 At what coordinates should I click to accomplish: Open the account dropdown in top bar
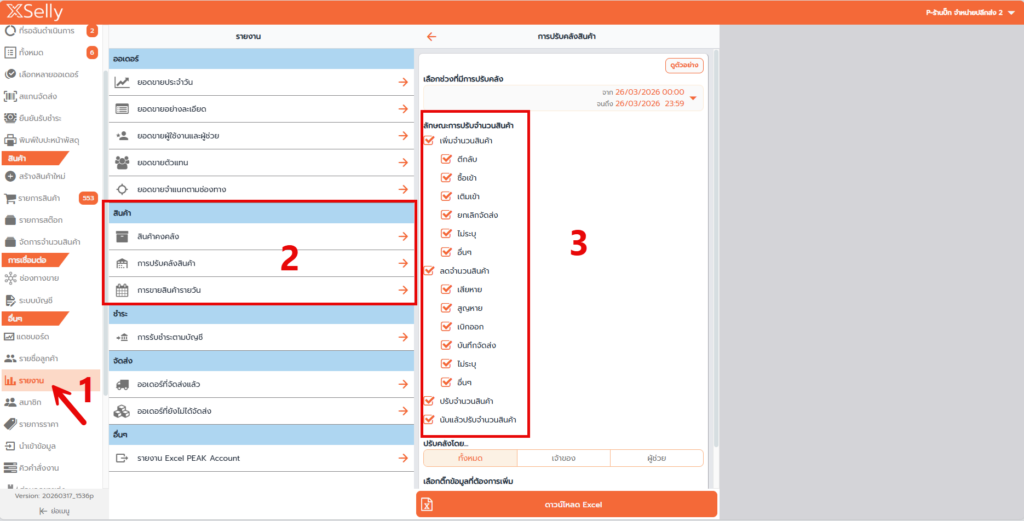pos(1011,12)
